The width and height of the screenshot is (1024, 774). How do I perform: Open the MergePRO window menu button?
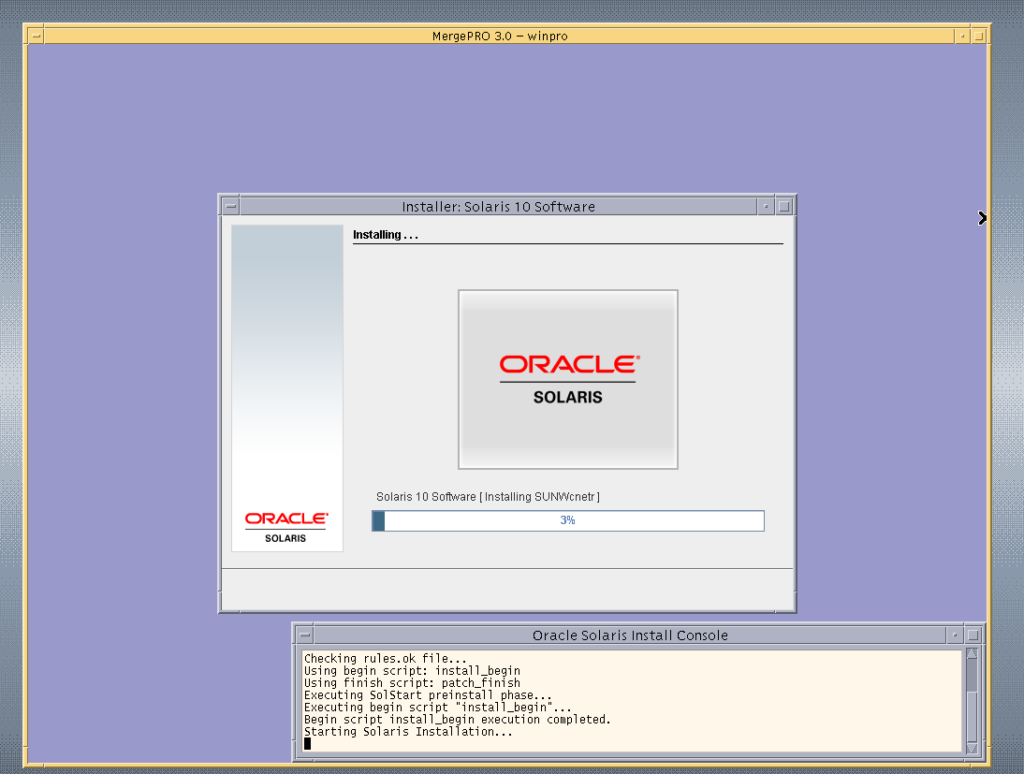click(x=36, y=36)
